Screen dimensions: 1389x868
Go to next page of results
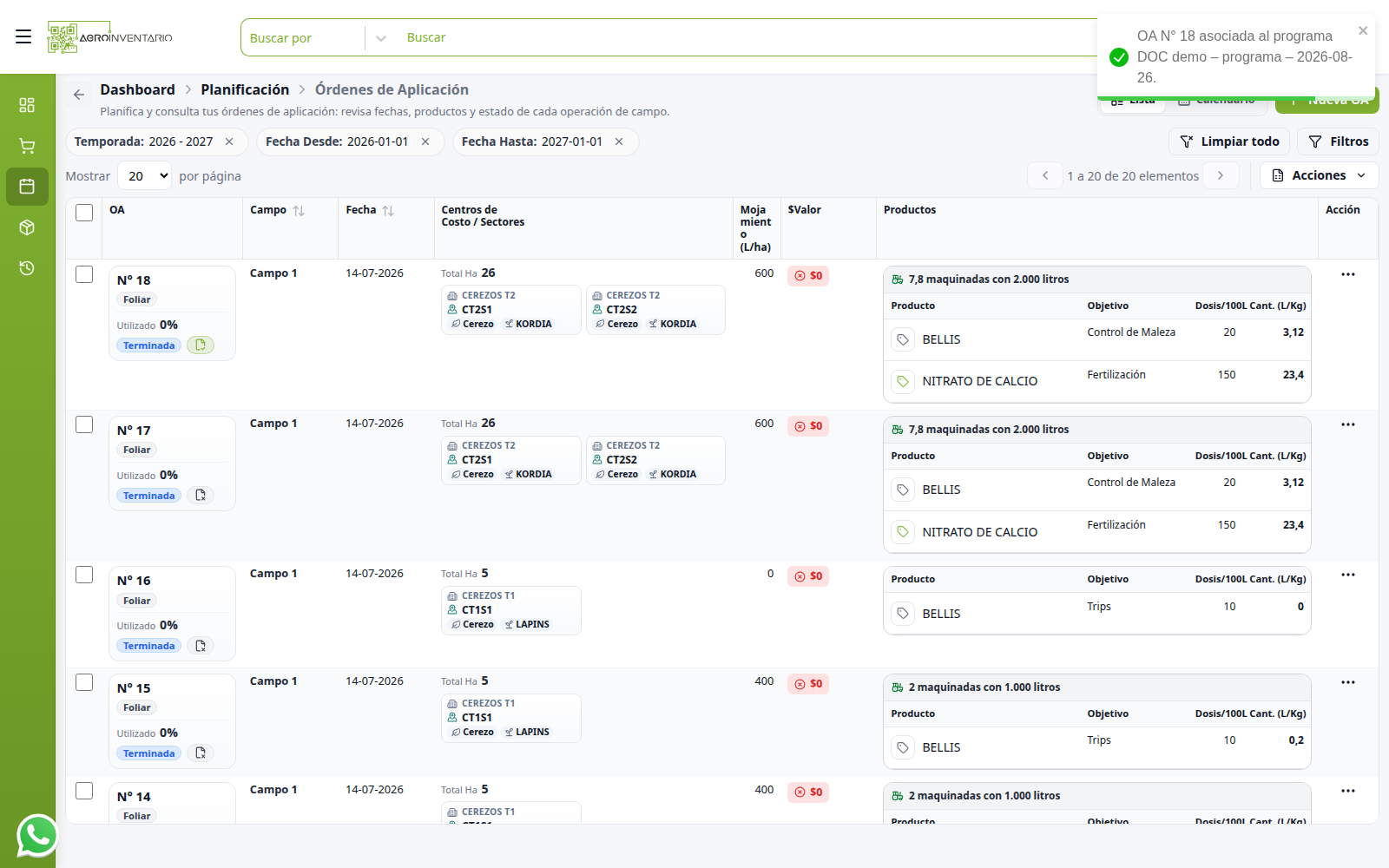[x=1221, y=175]
